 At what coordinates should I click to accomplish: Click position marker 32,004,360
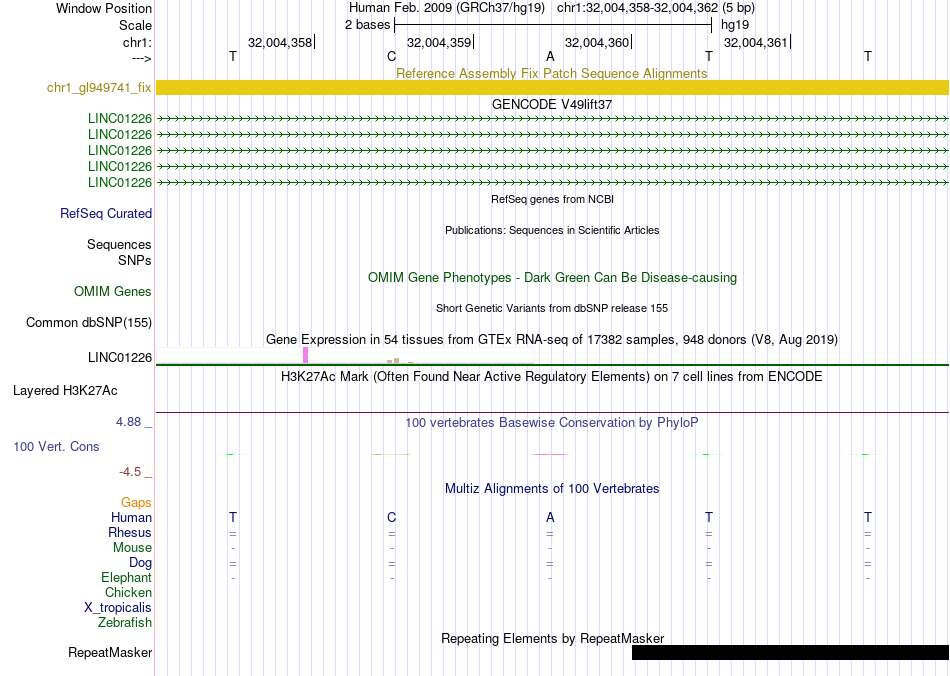pyautogui.click(x=598, y=42)
